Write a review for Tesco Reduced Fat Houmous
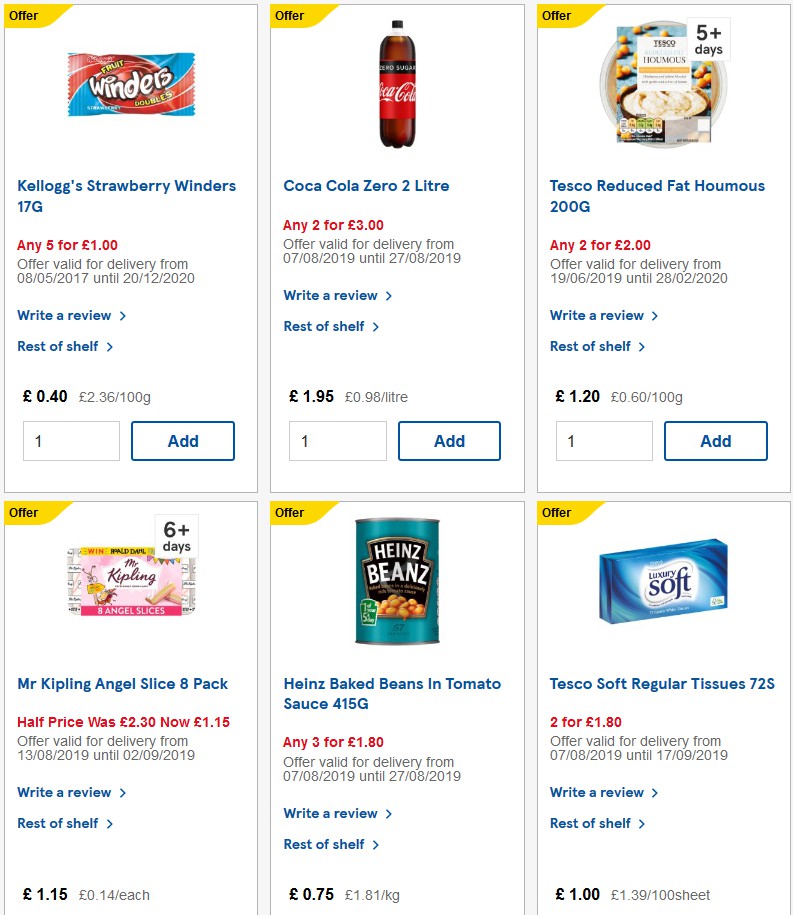 point(598,315)
